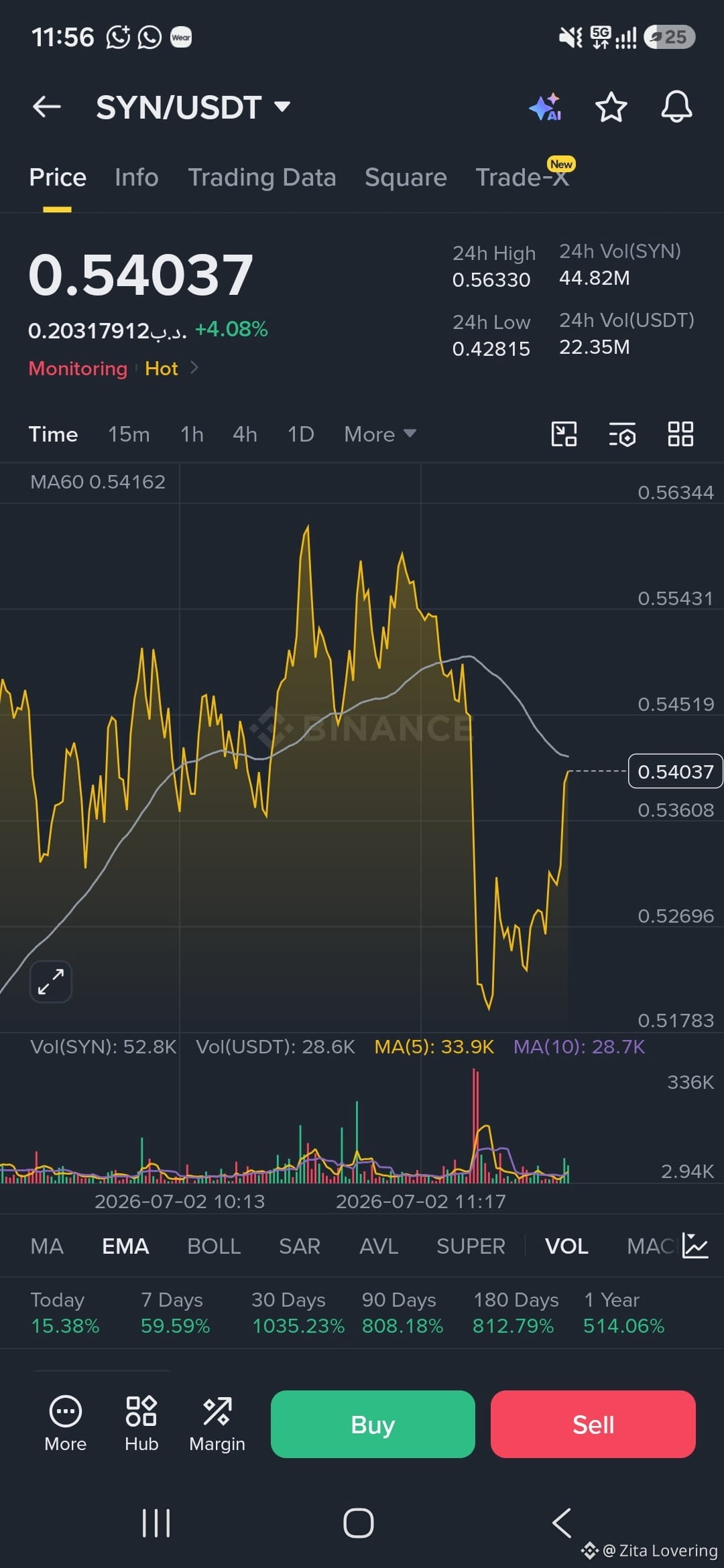Tap the Android home button

pyautogui.click(x=359, y=1523)
